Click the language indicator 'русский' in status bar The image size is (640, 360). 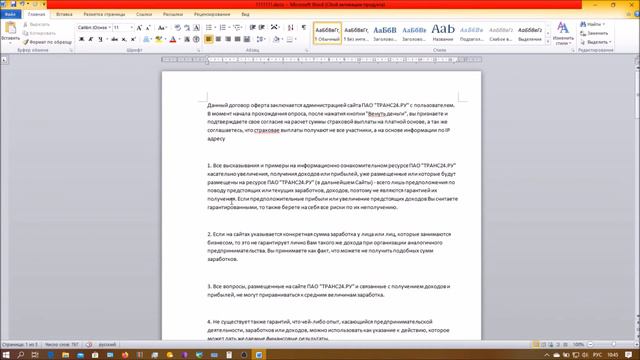point(107,345)
